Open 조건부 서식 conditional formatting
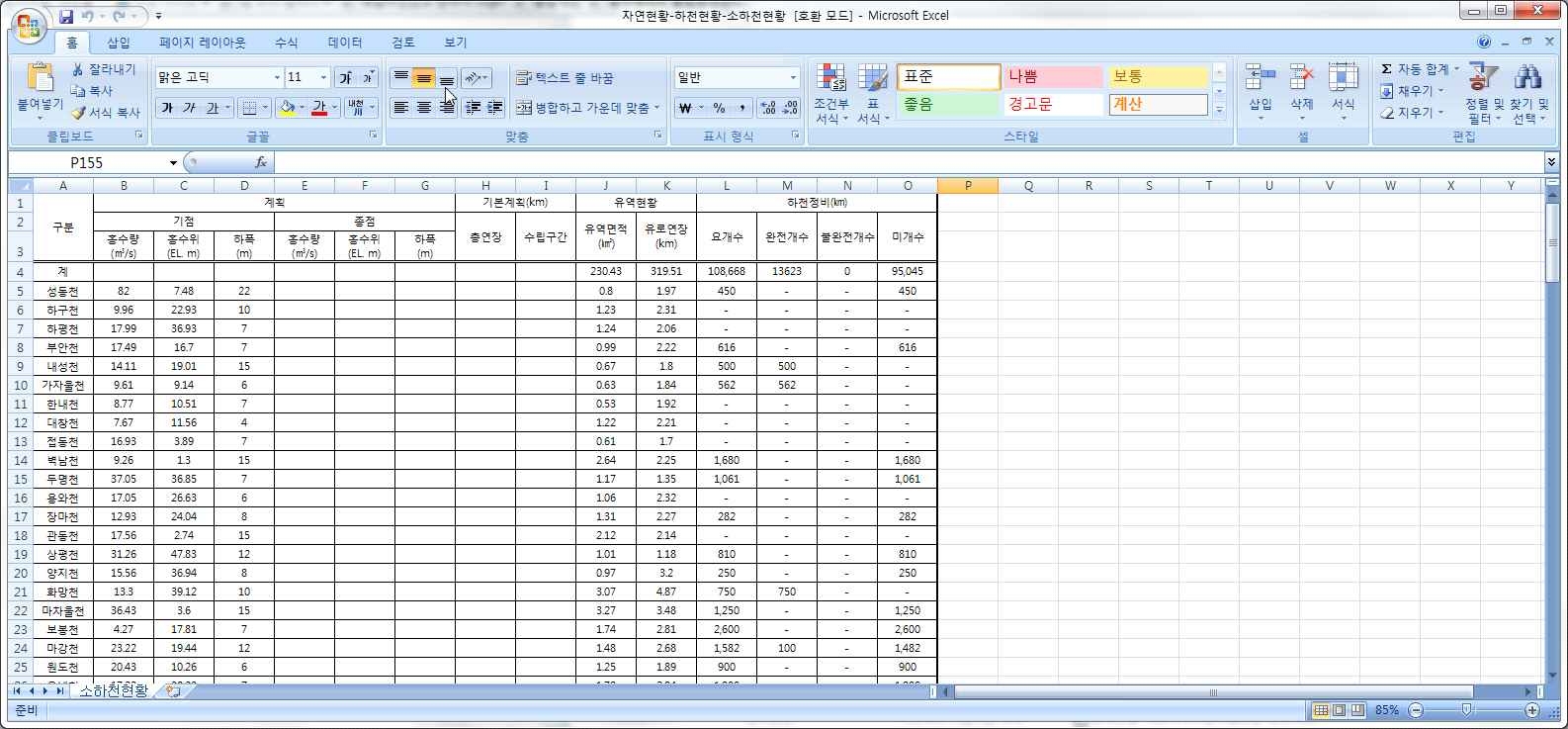Viewport: 1568px width, 729px height. click(x=831, y=94)
